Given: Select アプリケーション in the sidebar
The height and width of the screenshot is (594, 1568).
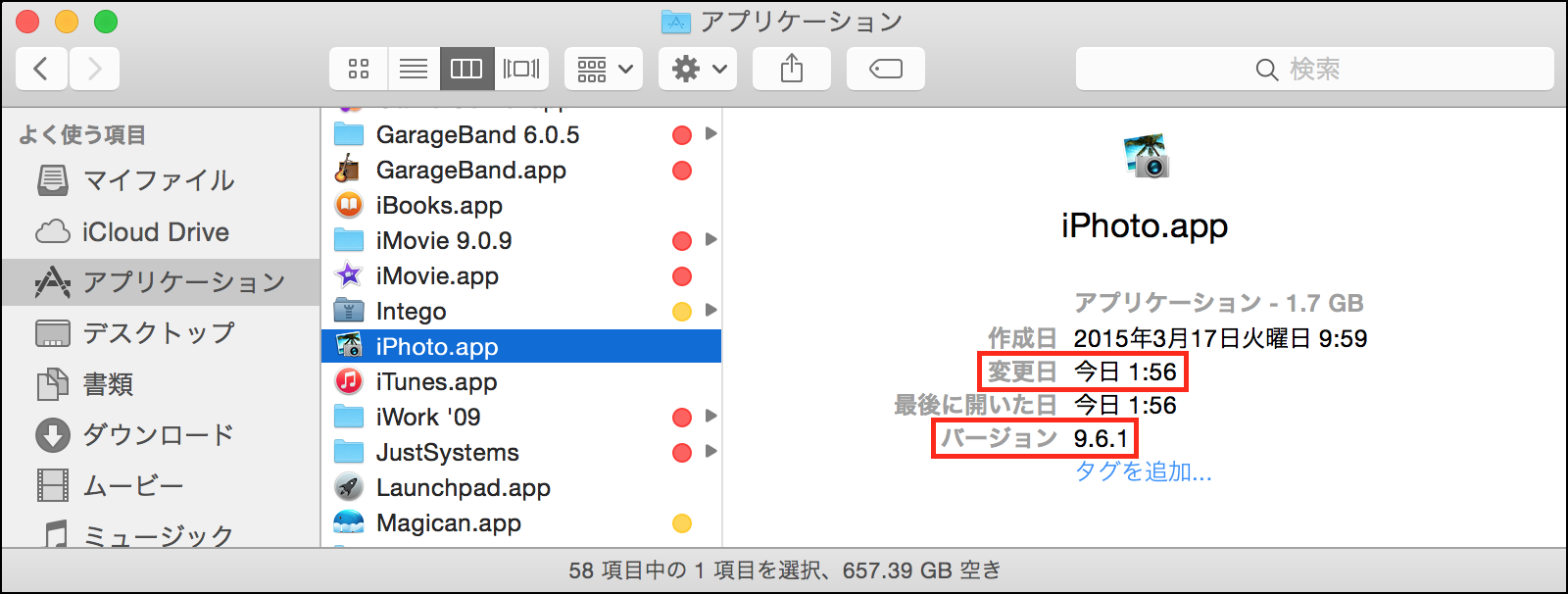Looking at the screenshot, I should point(161,282).
